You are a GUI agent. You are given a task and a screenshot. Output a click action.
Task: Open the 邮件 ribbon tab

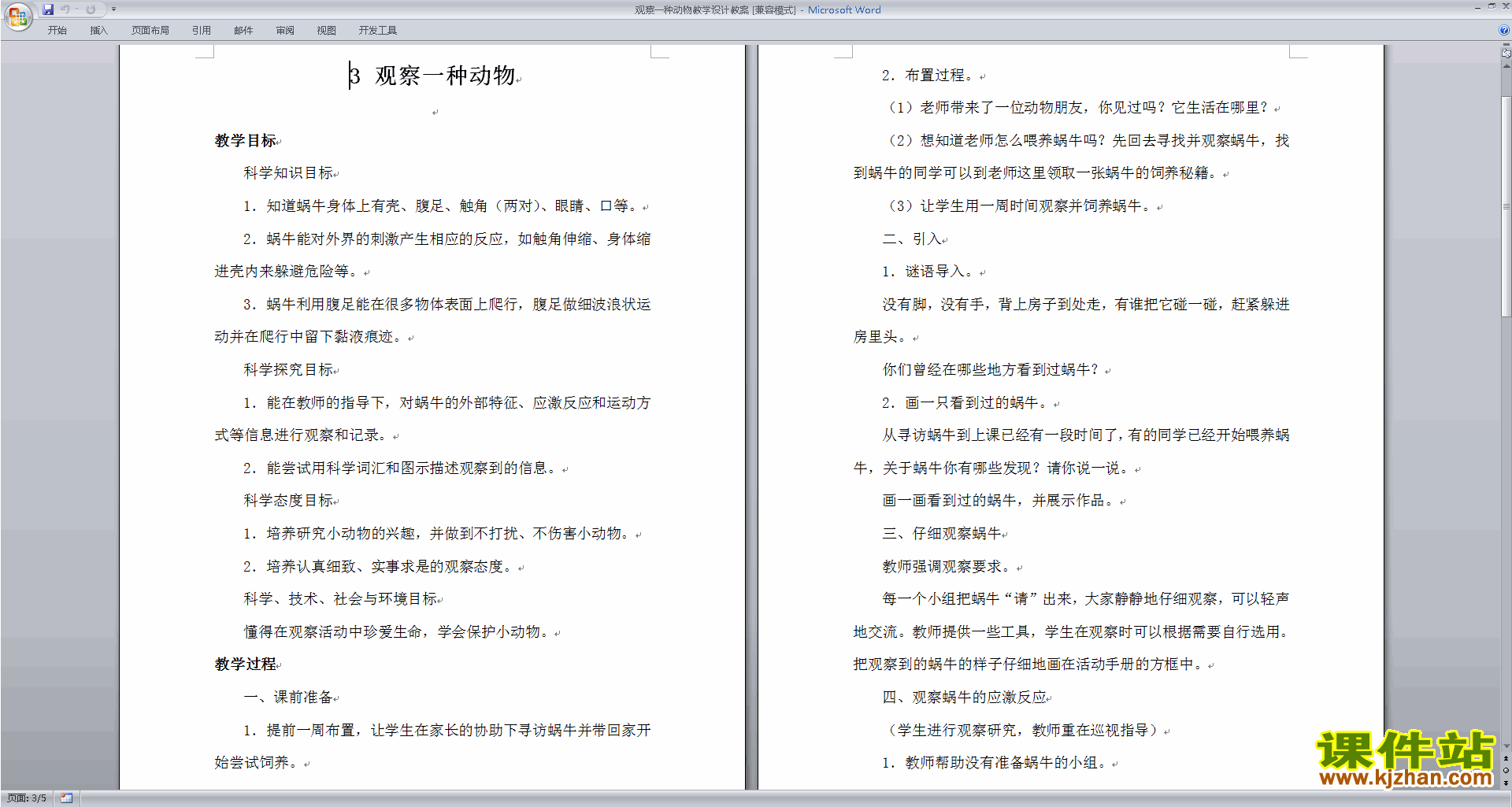(x=243, y=31)
